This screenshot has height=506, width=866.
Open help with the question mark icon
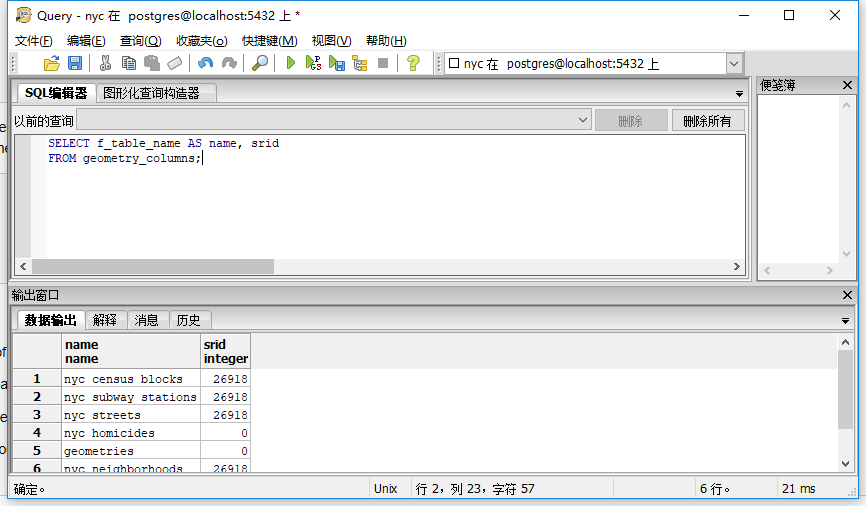click(413, 64)
